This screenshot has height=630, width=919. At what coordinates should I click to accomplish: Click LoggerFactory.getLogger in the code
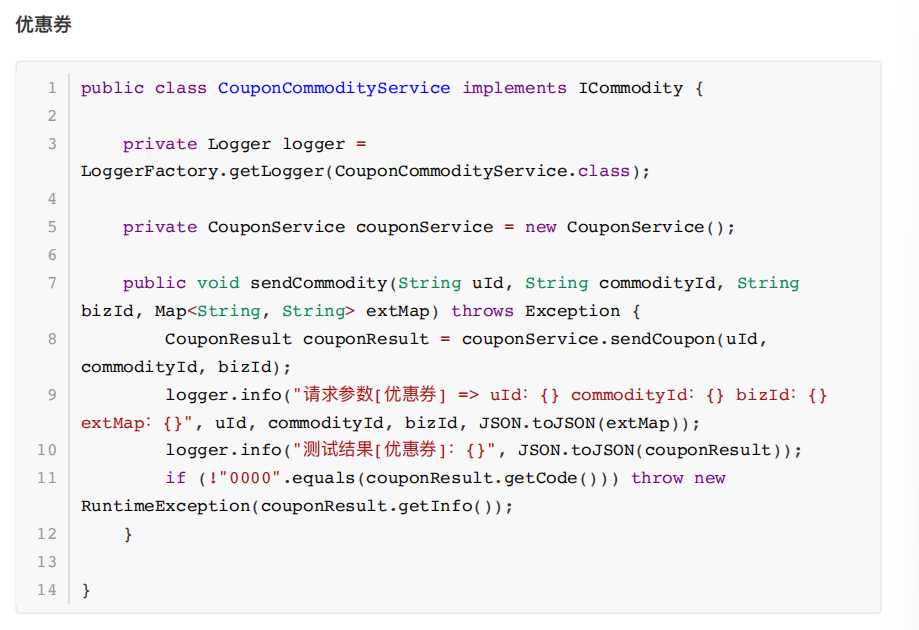(x=203, y=171)
